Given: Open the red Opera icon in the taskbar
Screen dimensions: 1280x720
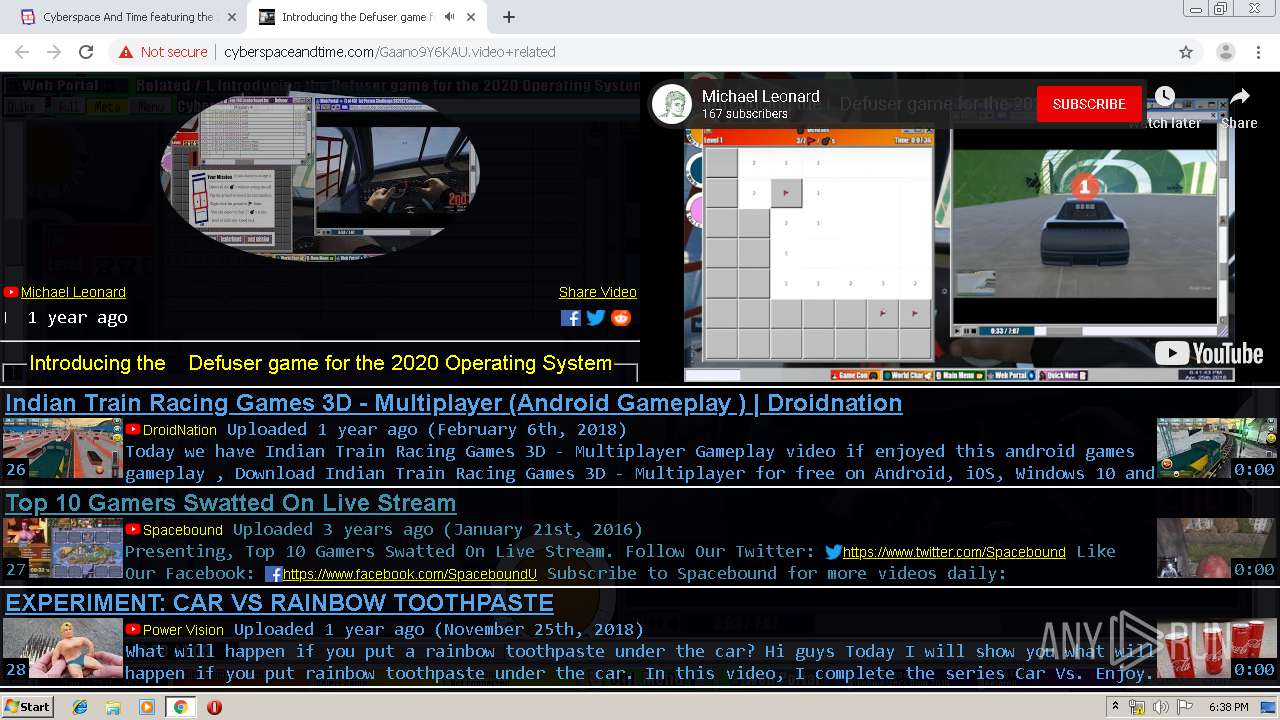Looking at the screenshot, I should pyautogui.click(x=214, y=707).
